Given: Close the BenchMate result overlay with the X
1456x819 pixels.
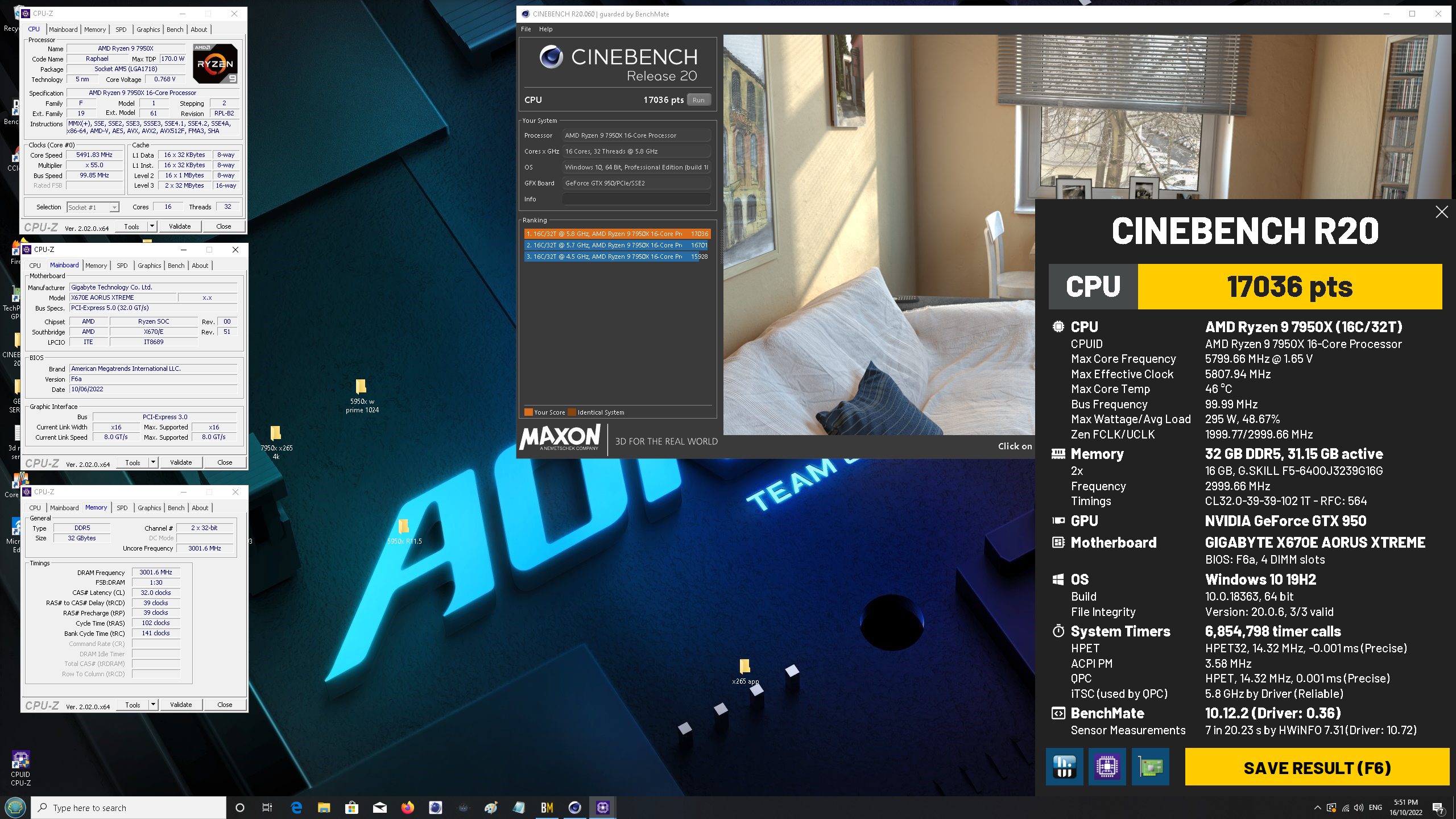Looking at the screenshot, I should click(1441, 212).
